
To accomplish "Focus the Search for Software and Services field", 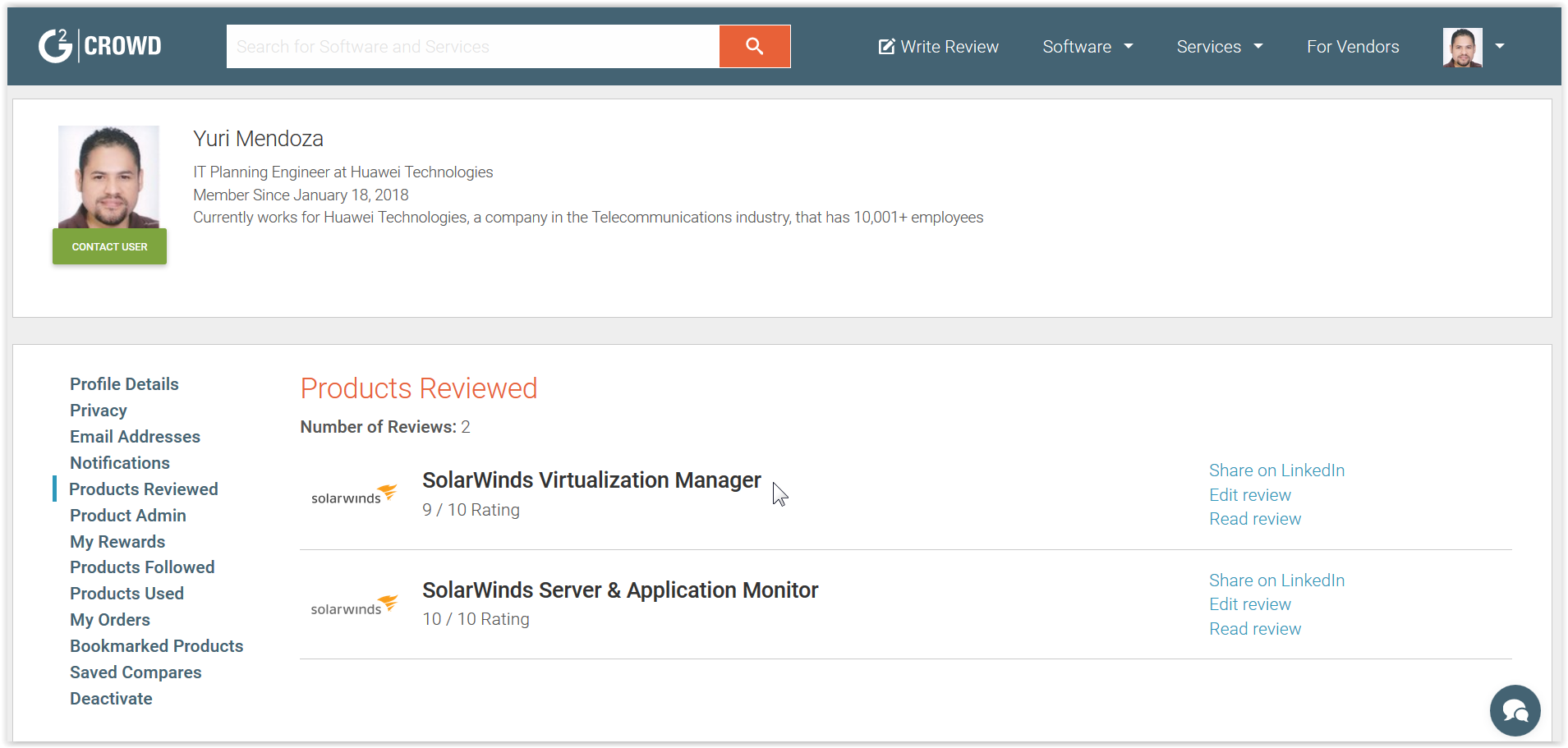I will 473,46.
